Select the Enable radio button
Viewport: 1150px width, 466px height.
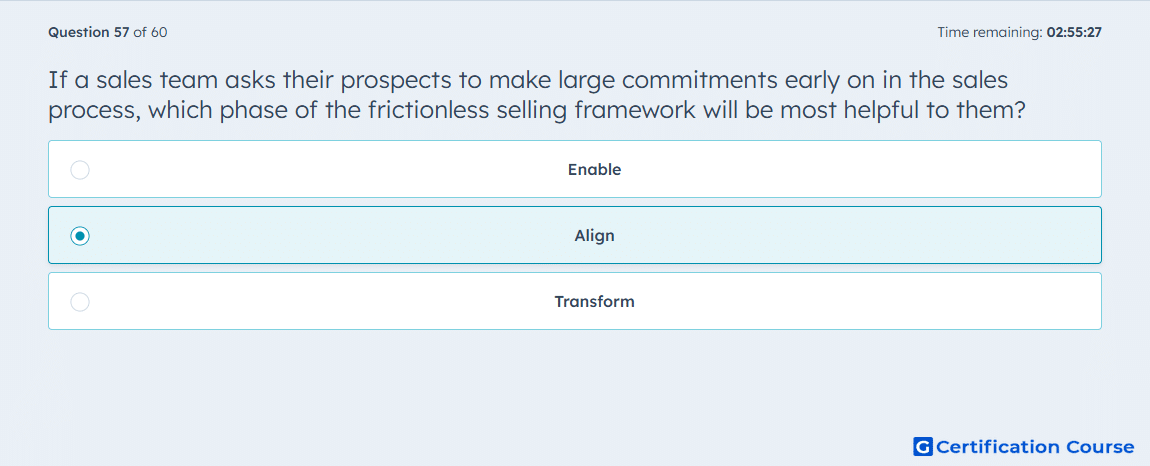(x=80, y=170)
